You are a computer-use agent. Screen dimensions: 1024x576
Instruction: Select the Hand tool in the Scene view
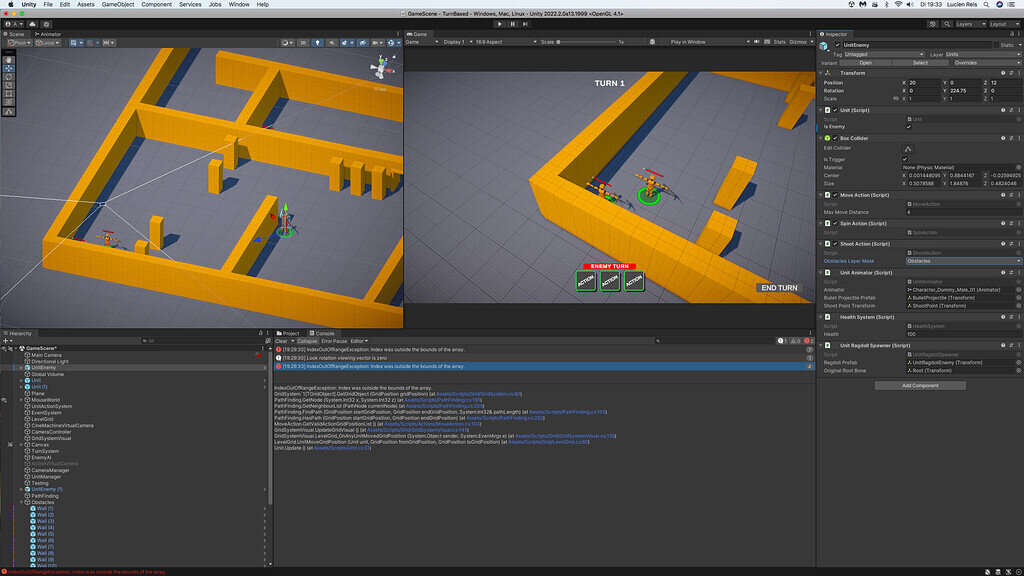coord(9,59)
